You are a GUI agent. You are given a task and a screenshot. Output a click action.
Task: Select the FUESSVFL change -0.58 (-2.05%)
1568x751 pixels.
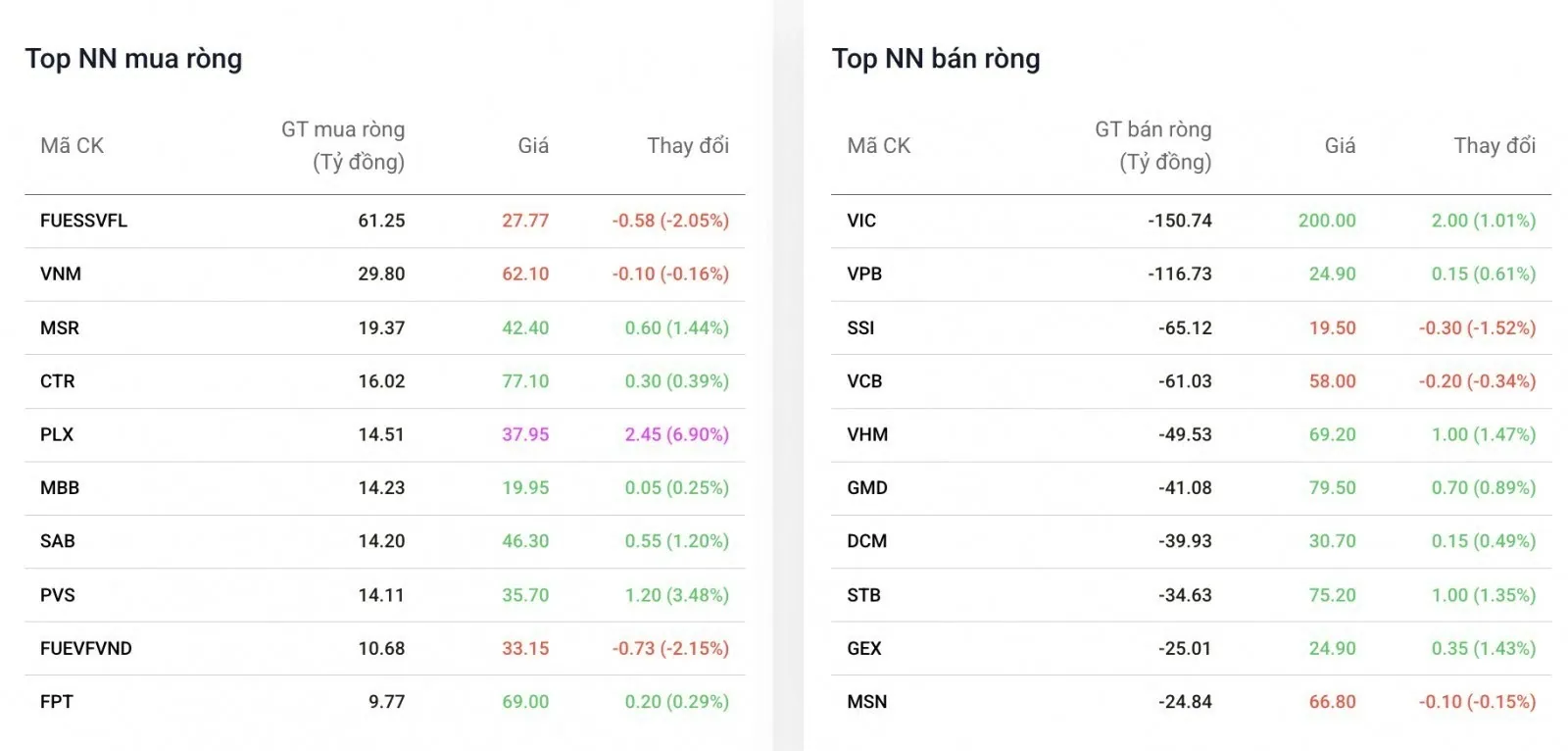pyautogui.click(x=670, y=221)
